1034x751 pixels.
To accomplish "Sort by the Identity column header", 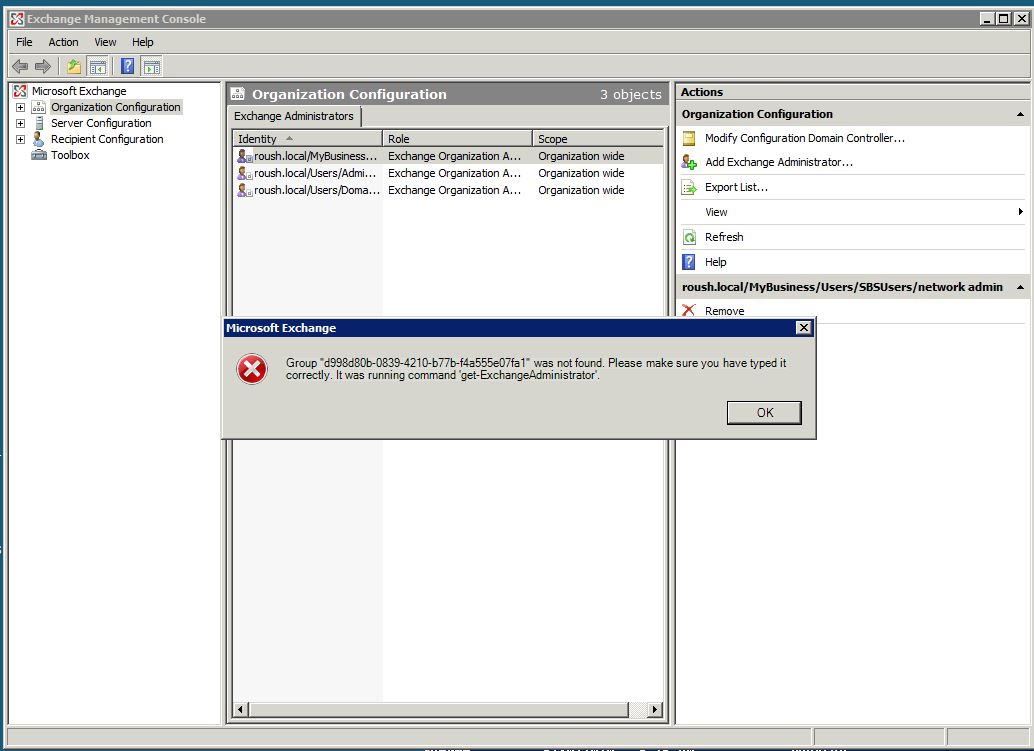I will pyautogui.click(x=307, y=138).
